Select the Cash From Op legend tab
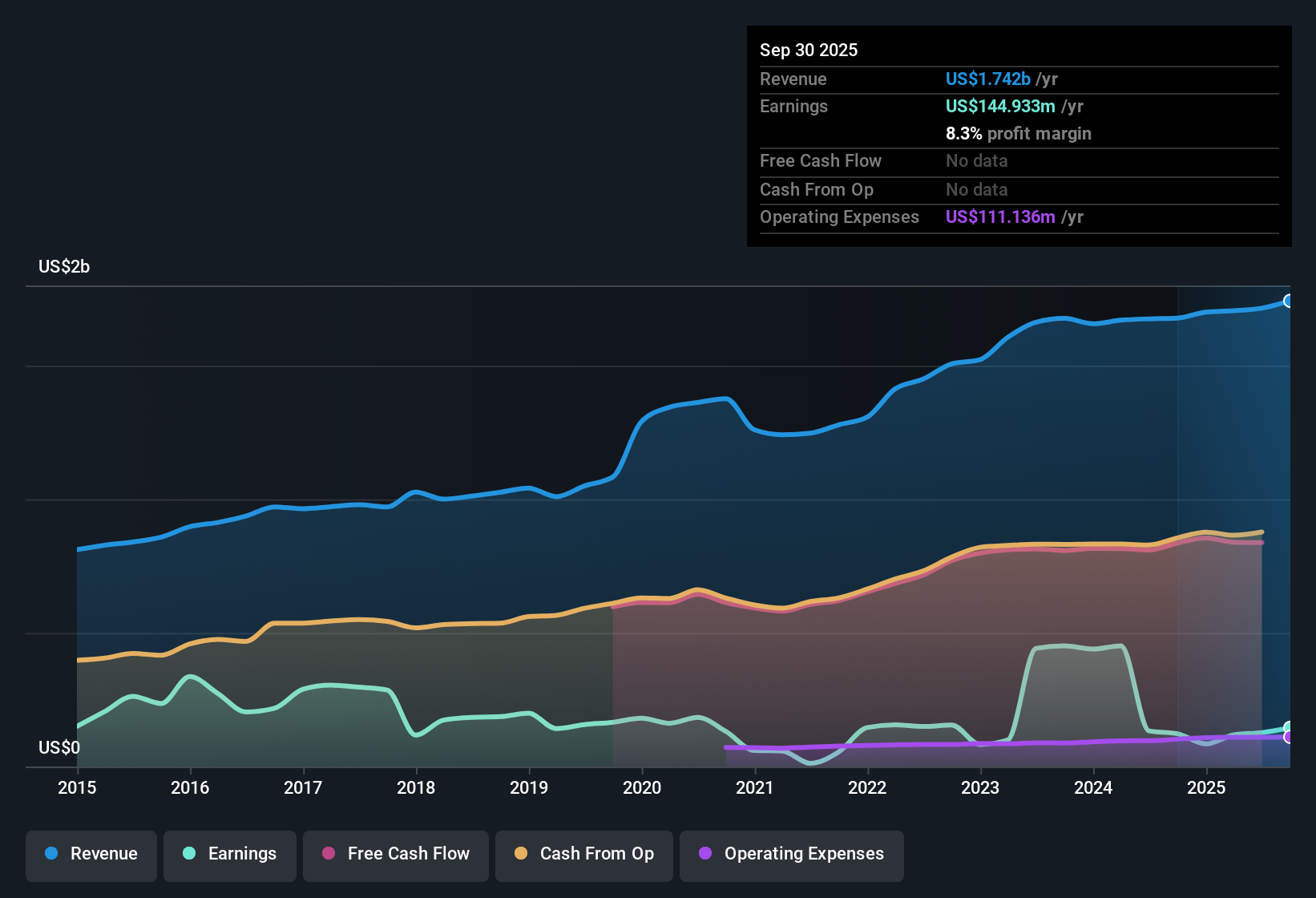Viewport: 1316px width, 898px height. (x=583, y=855)
